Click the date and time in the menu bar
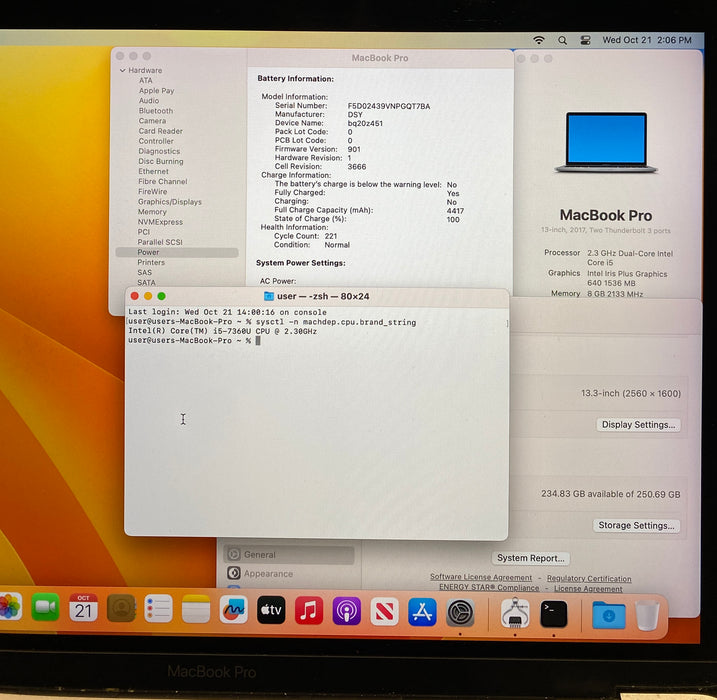The height and width of the screenshot is (700, 717). pyautogui.click(x=647, y=40)
